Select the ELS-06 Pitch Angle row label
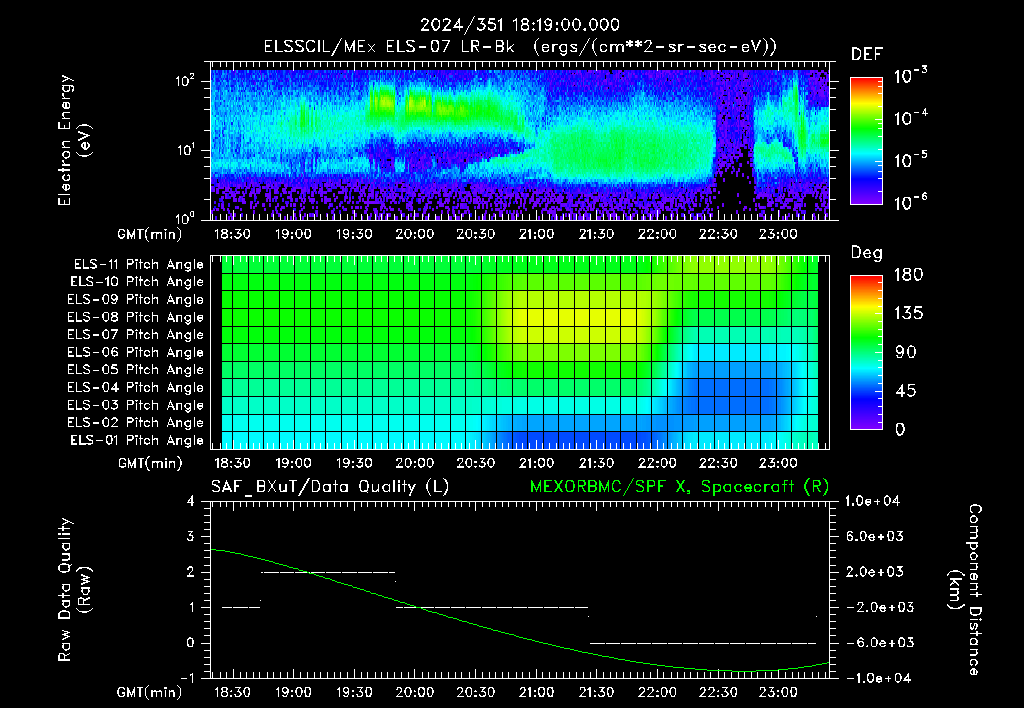The image size is (1024, 708). pyautogui.click(x=136, y=352)
